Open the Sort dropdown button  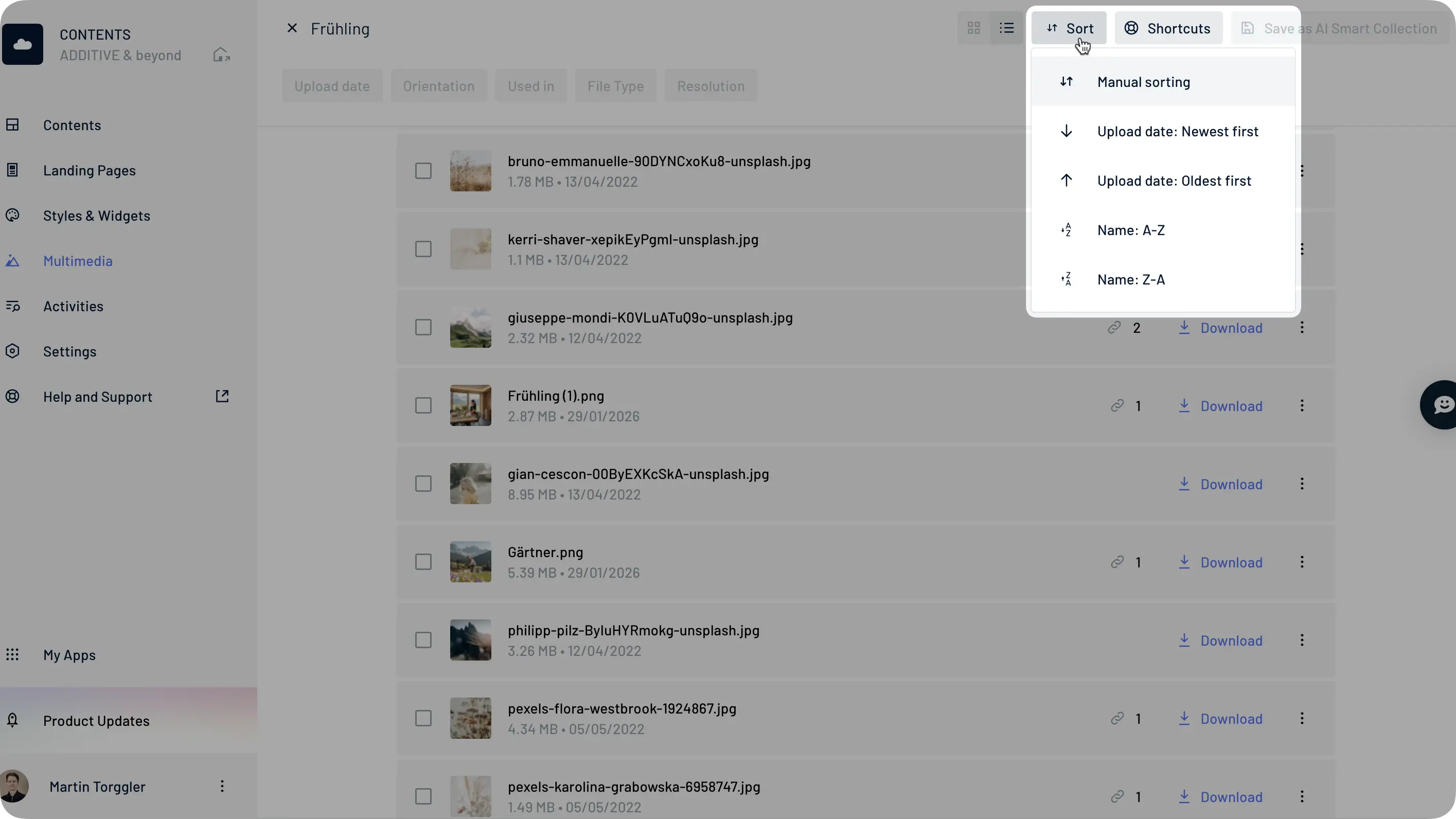(1069, 28)
